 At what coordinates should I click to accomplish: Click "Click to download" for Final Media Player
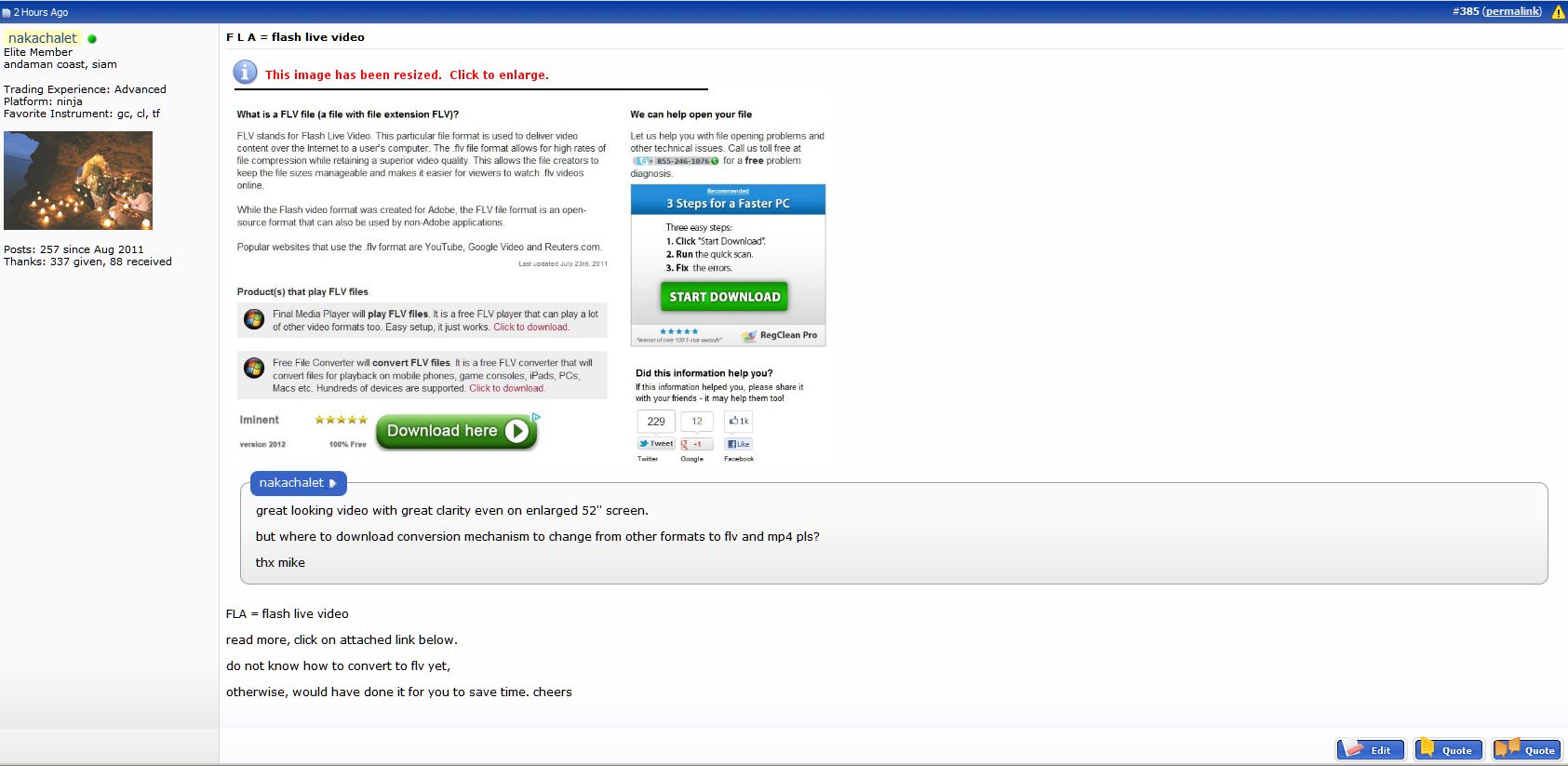530,328
